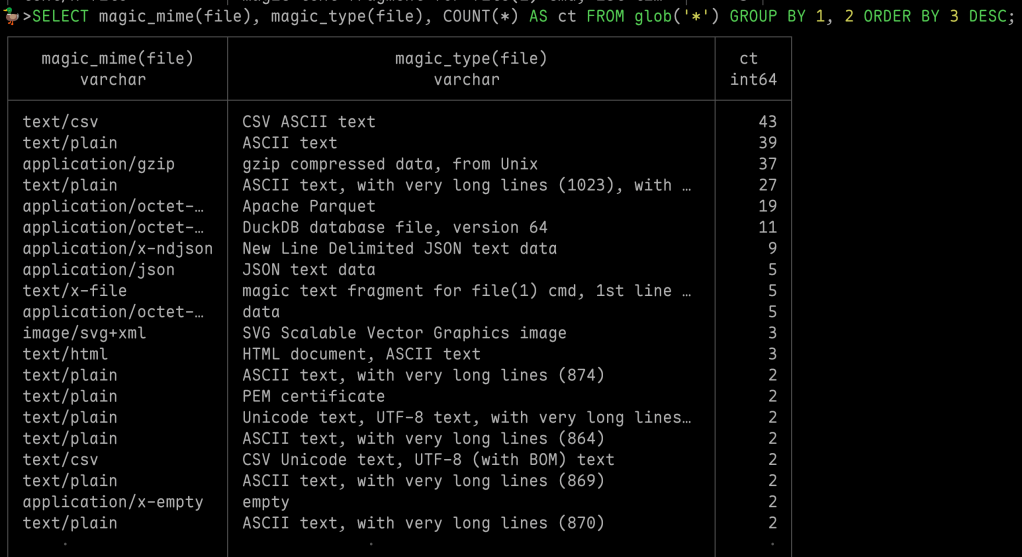Click the ct column header
The height and width of the screenshot is (557, 1022).
click(749, 59)
